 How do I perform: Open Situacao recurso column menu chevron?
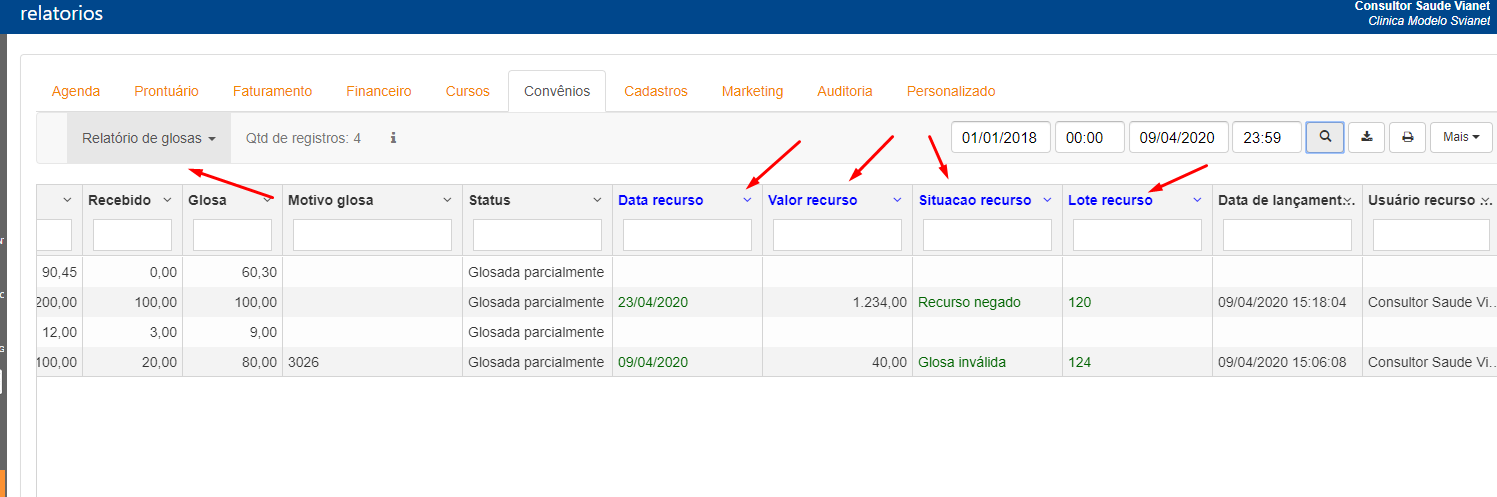click(1047, 200)
